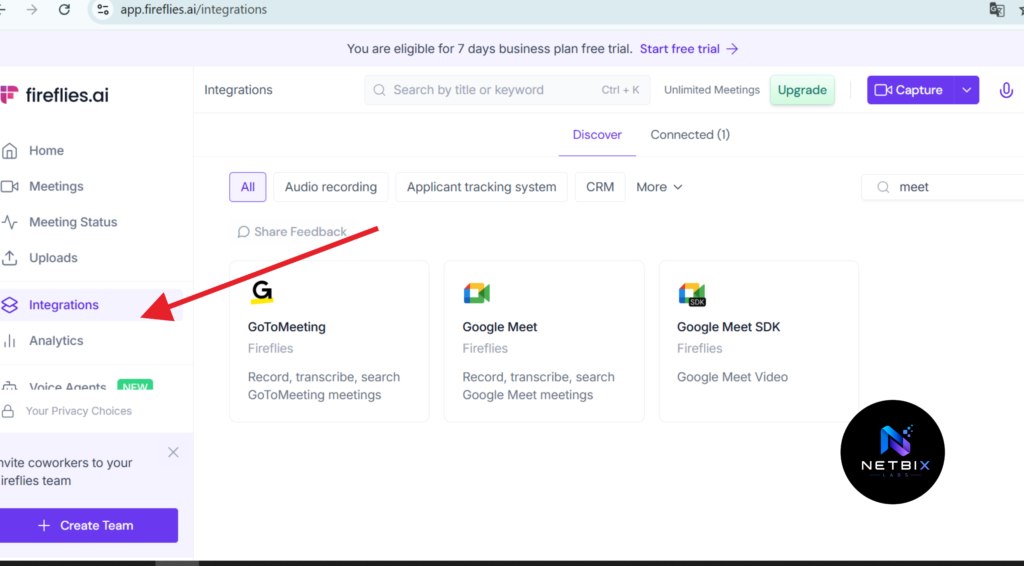The width and height of the screenshot is (1024, 566).
Task: Filter by Applicant tracking system
Action: click(481, 187)
